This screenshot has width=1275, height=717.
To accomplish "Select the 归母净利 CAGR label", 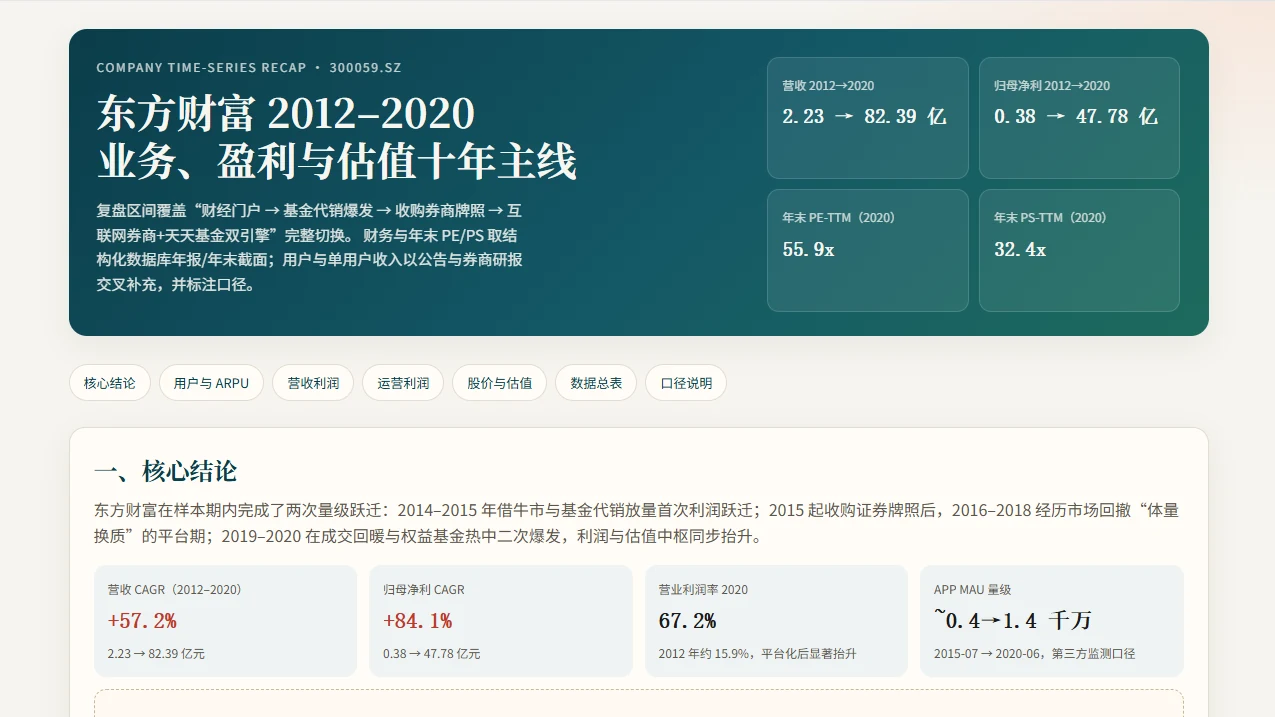I will point(424,590).
